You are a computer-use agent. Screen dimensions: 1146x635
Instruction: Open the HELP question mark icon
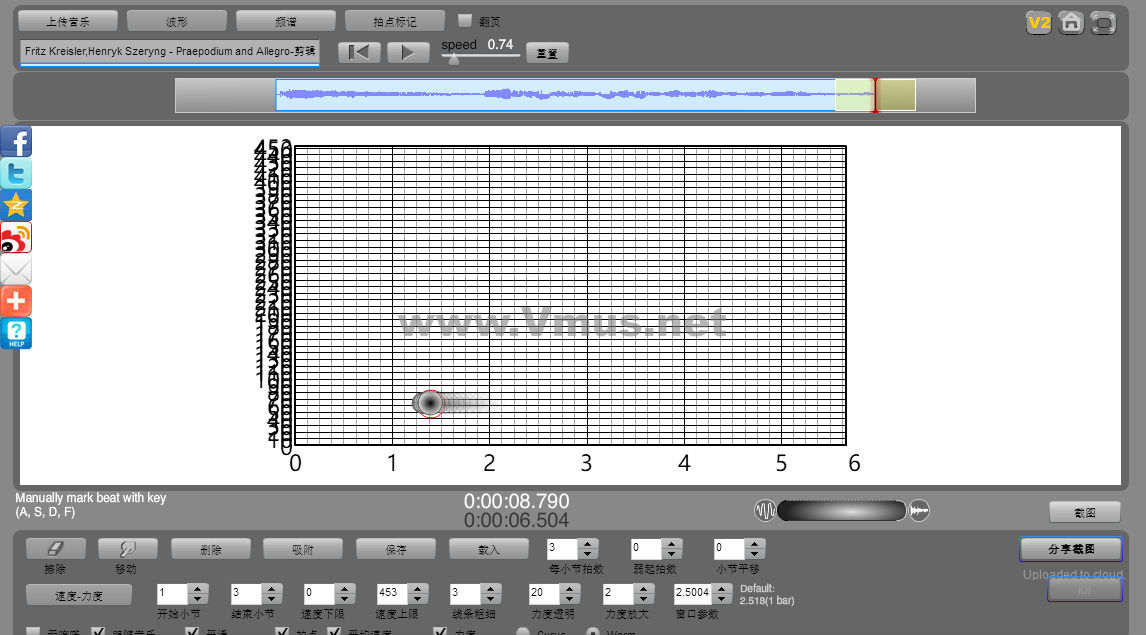point(16,333)
